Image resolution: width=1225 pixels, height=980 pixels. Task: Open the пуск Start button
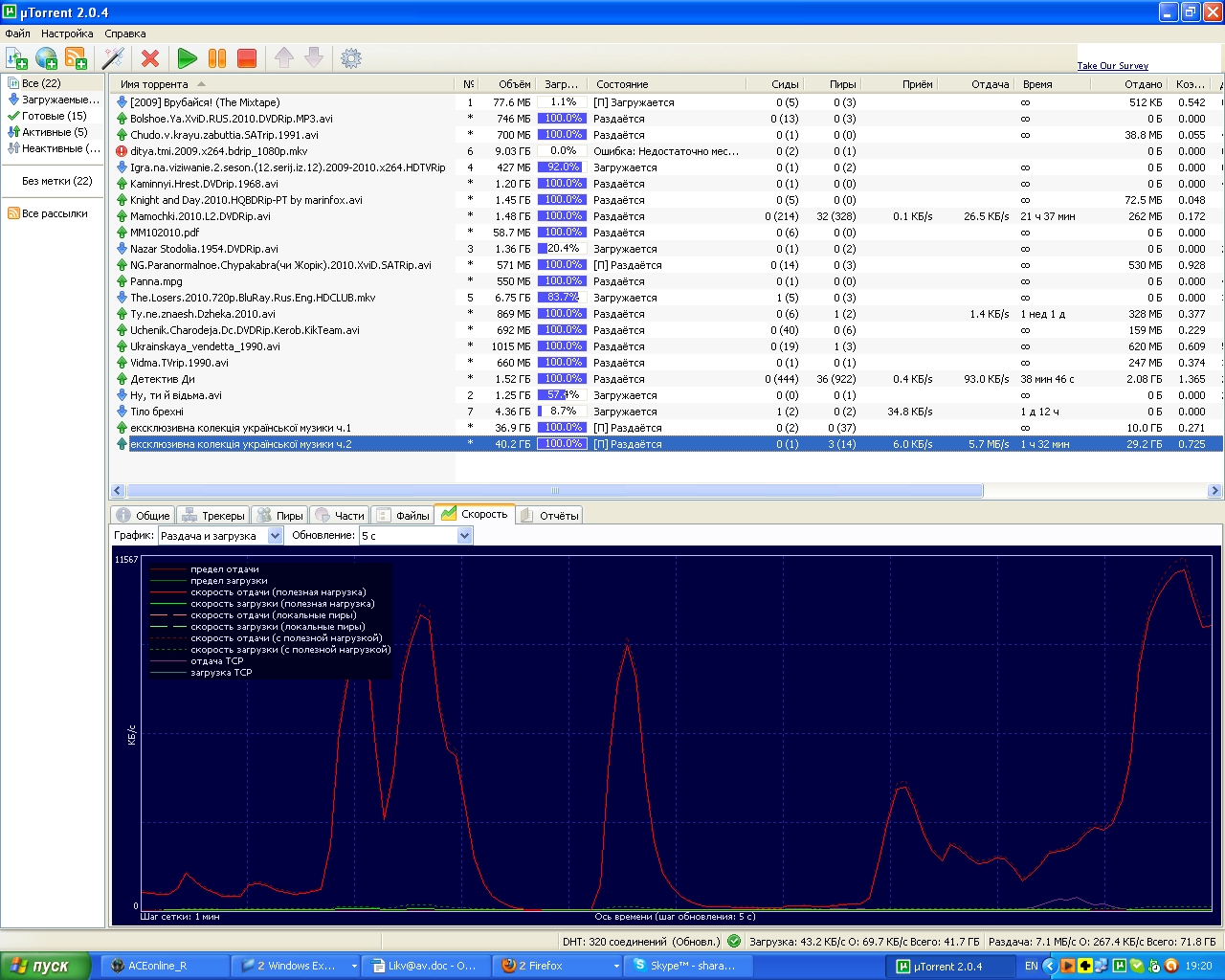point(45,966)
